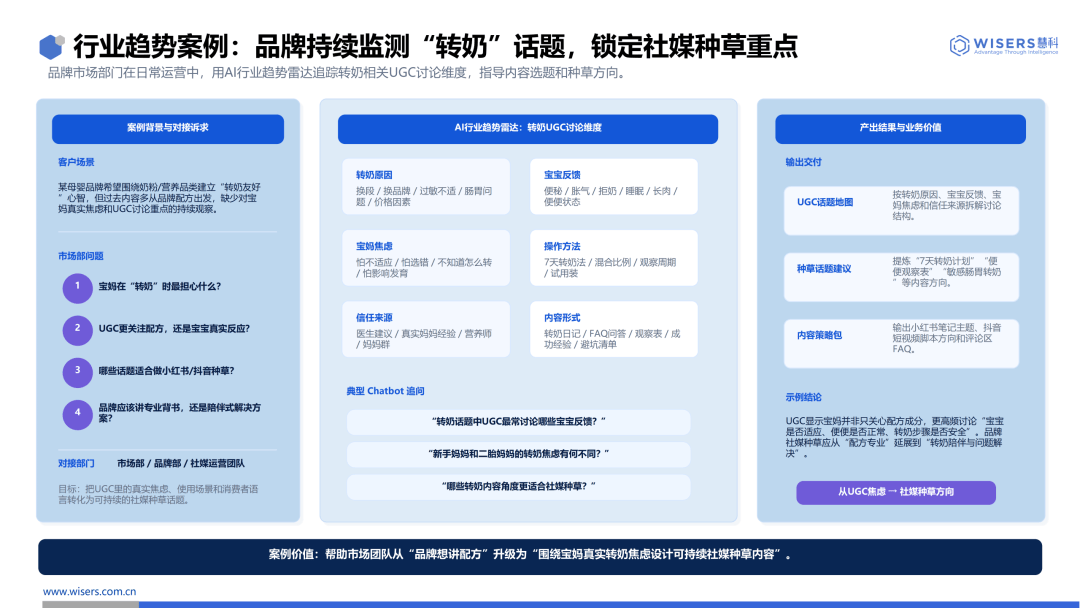The image size is (1080, 608).
Task: Select the UGC话题地图 deliverable card
Action: (x=901, y=210)
